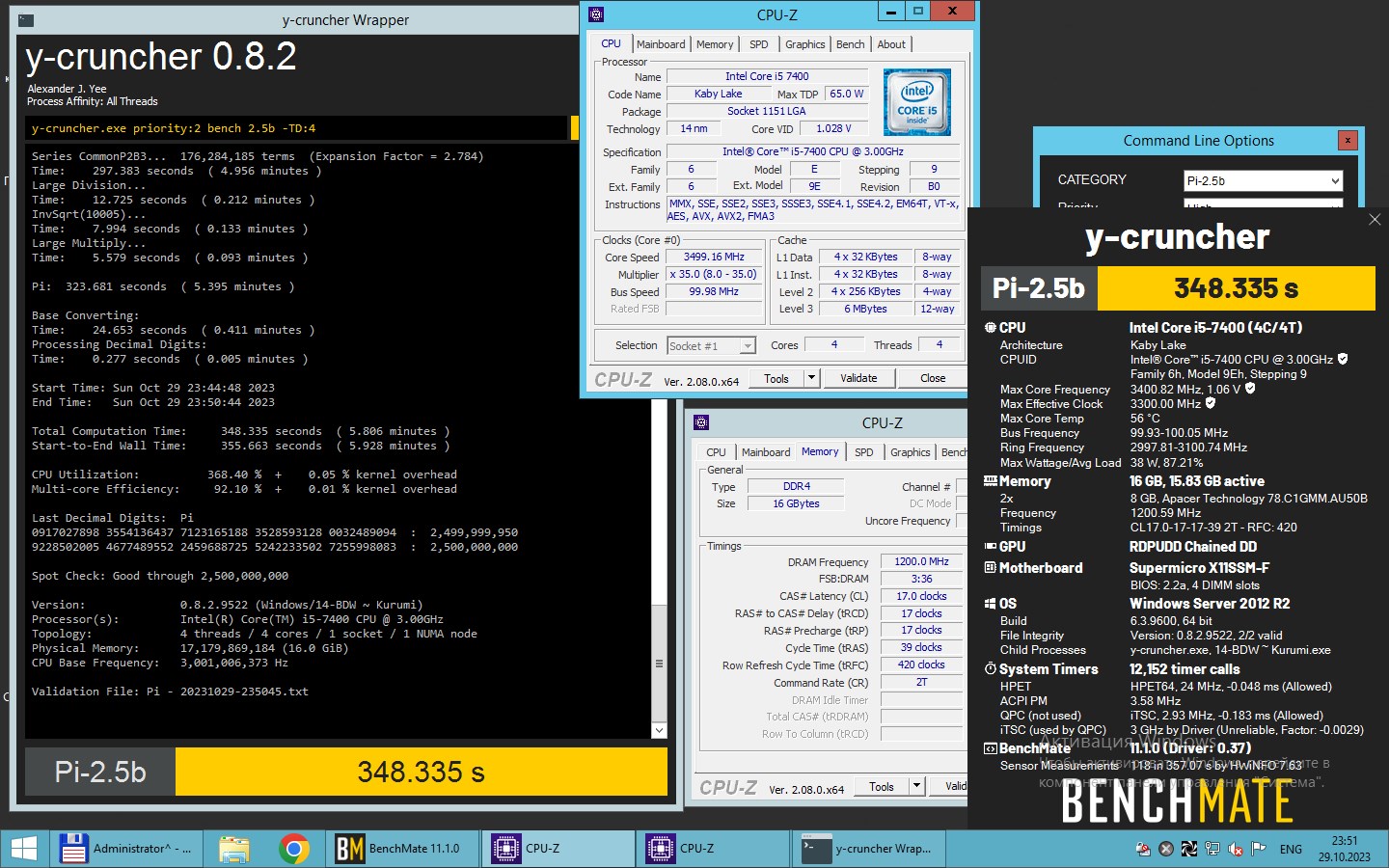Switch to CPU tab in the CPU-Z window showing the Memory tab

coord(716,452)
